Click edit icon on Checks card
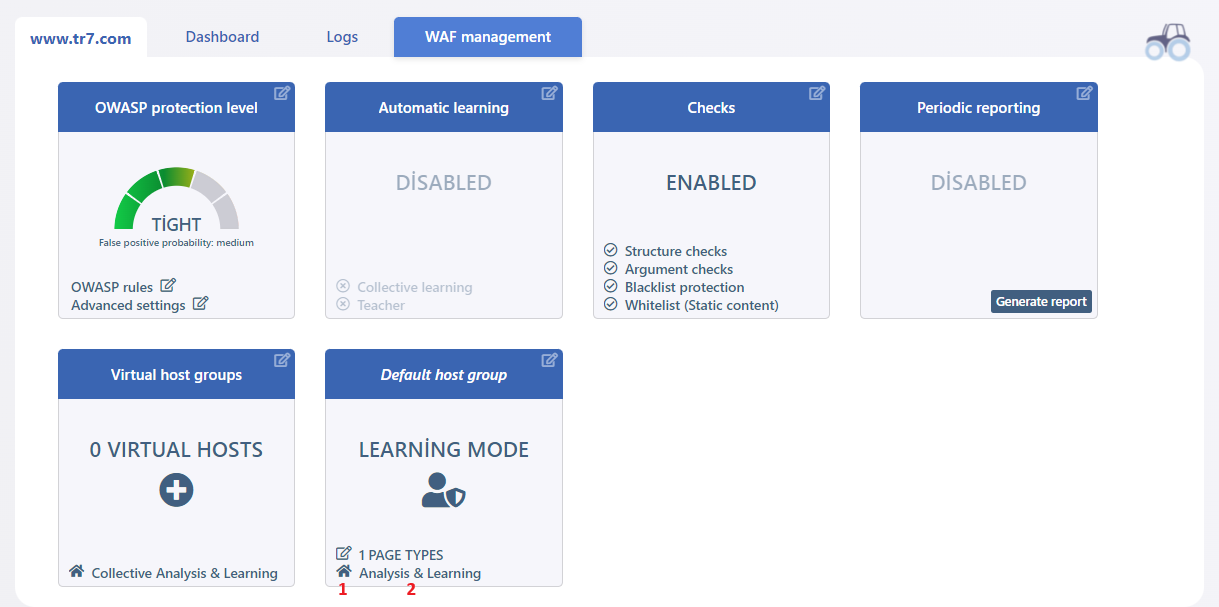The height and width of the screenshot is (607, 1219). coord(817,93)
